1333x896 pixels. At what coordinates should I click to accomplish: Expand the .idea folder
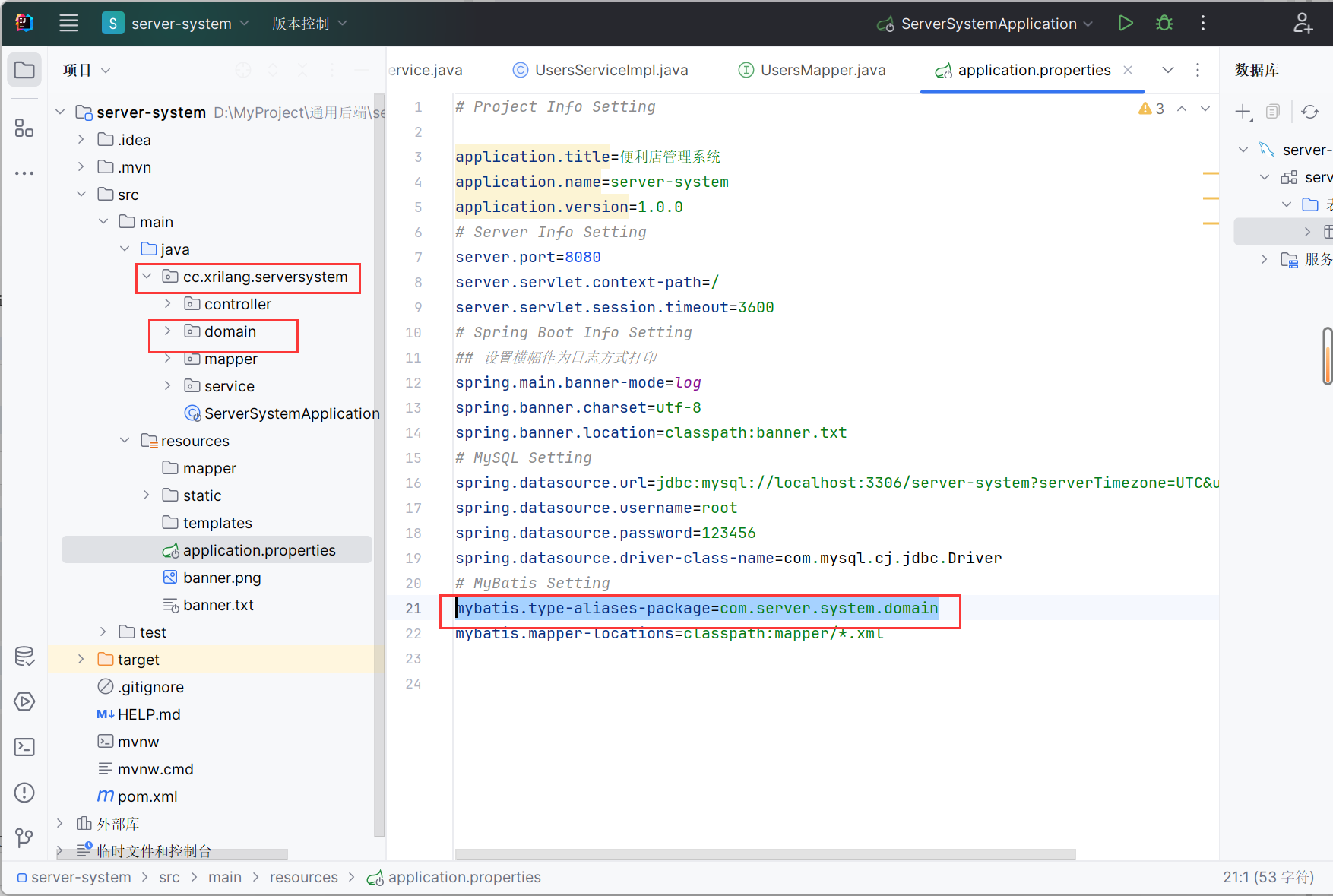[81, 140]
